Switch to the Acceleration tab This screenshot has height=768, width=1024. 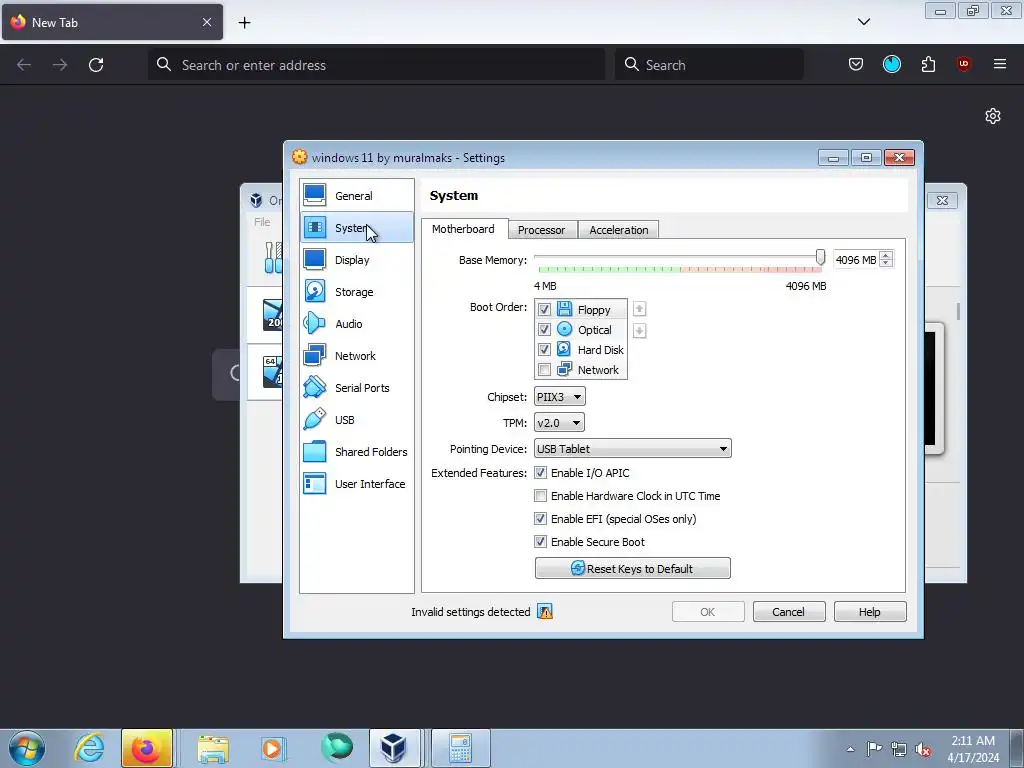coord(618,230)
